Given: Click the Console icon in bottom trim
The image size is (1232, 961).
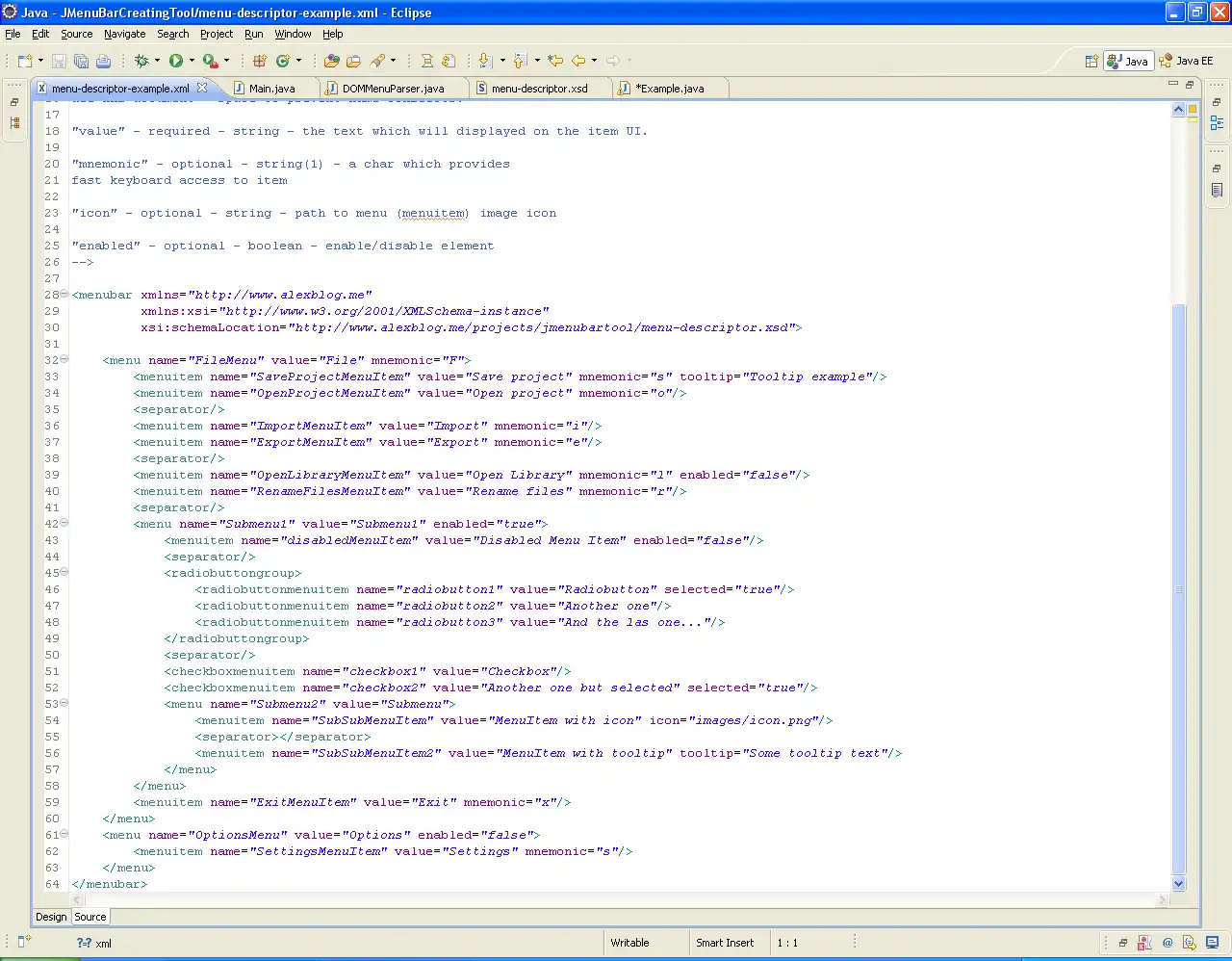Looking at the screenshot, I should (x=1212, y=943).
